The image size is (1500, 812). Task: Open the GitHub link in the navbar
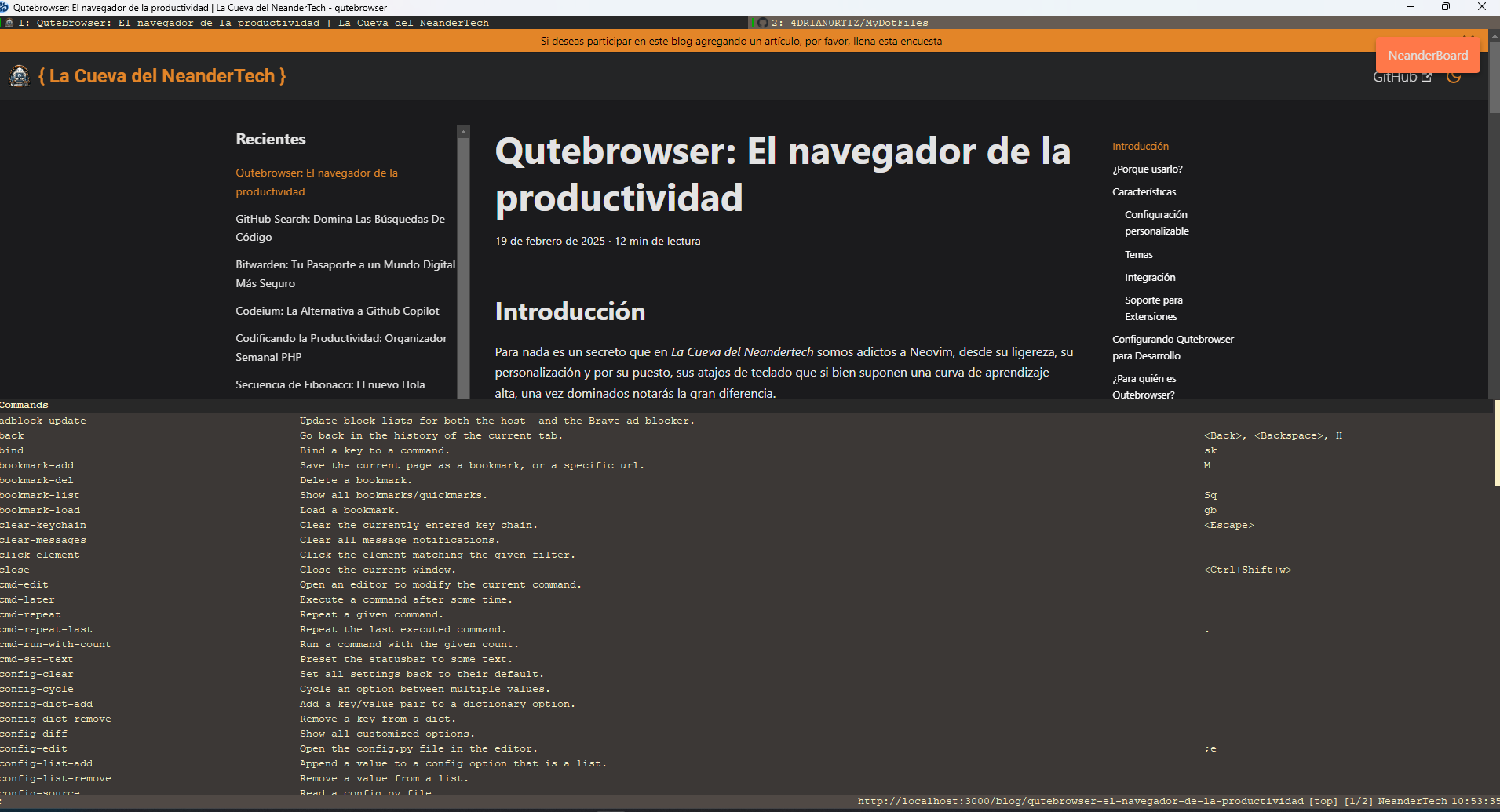pos(1402,77)
